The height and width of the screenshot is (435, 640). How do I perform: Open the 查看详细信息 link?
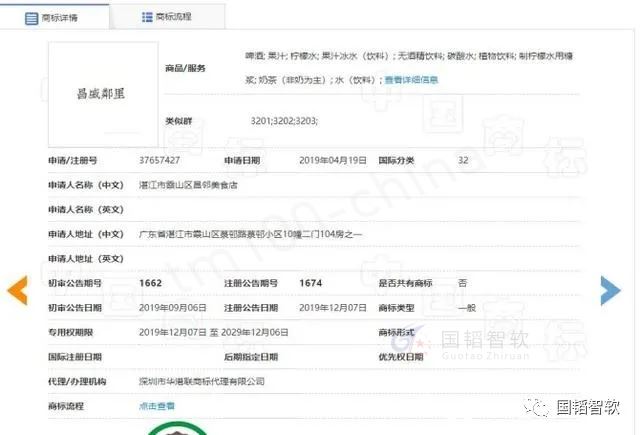[411, 80]
